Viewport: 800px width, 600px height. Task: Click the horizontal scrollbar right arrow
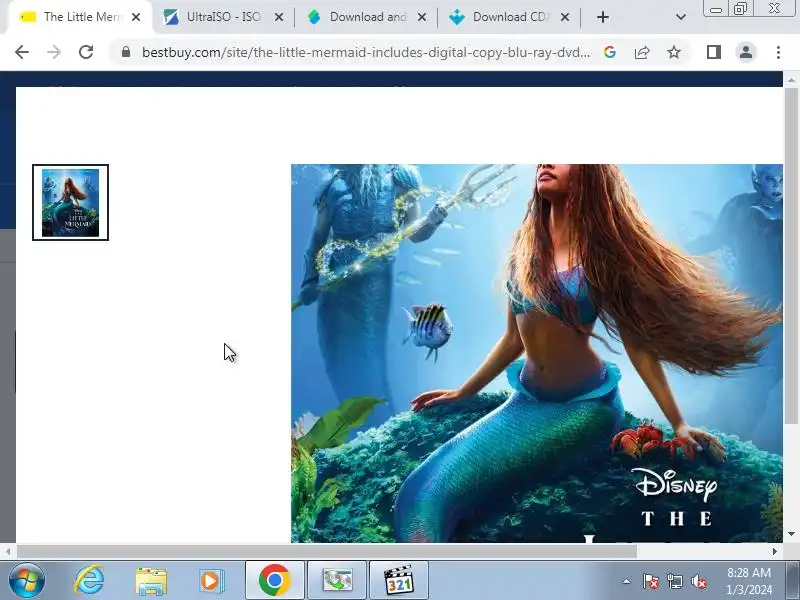pyautogui.click(x=774, y=552)
